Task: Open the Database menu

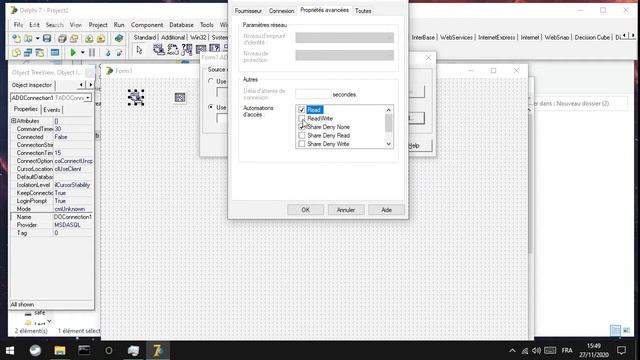Action: [x=181, y=25]
